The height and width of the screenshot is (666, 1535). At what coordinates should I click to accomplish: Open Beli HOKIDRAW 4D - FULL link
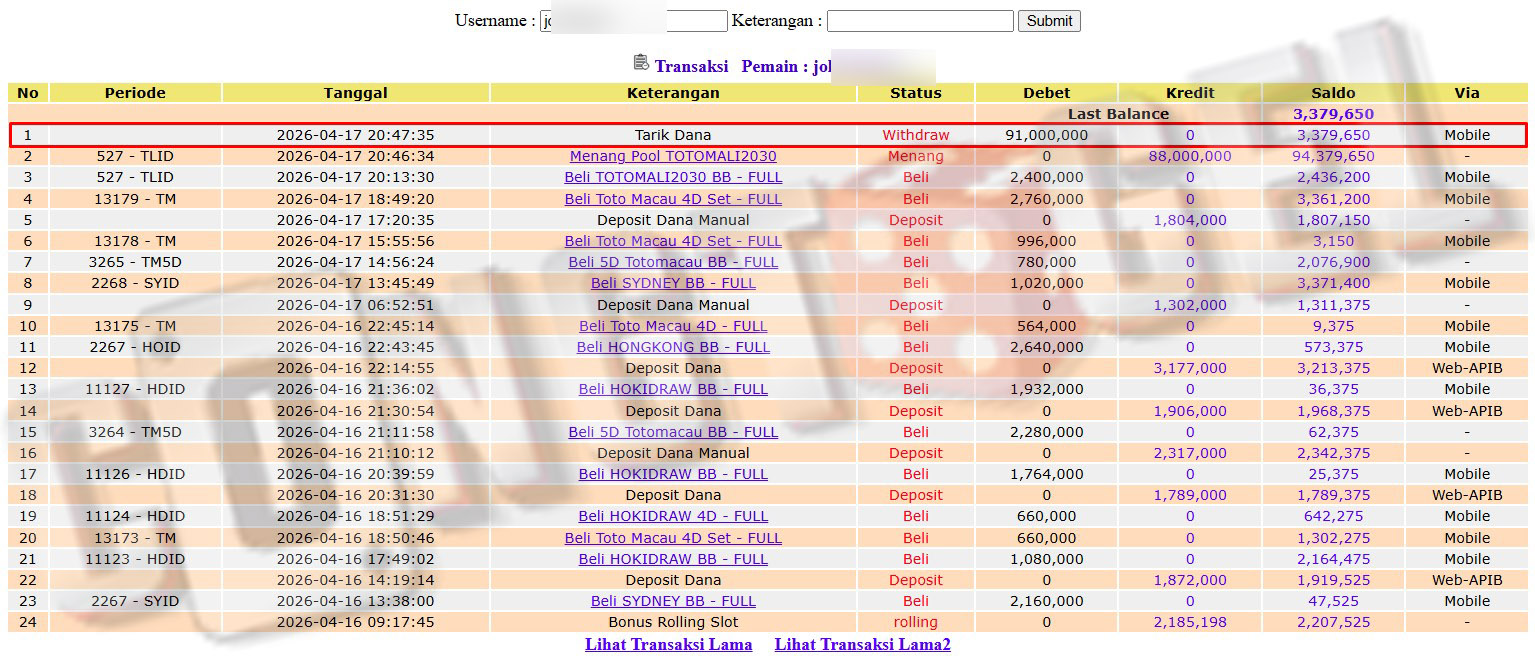click(x=673, y=516)
